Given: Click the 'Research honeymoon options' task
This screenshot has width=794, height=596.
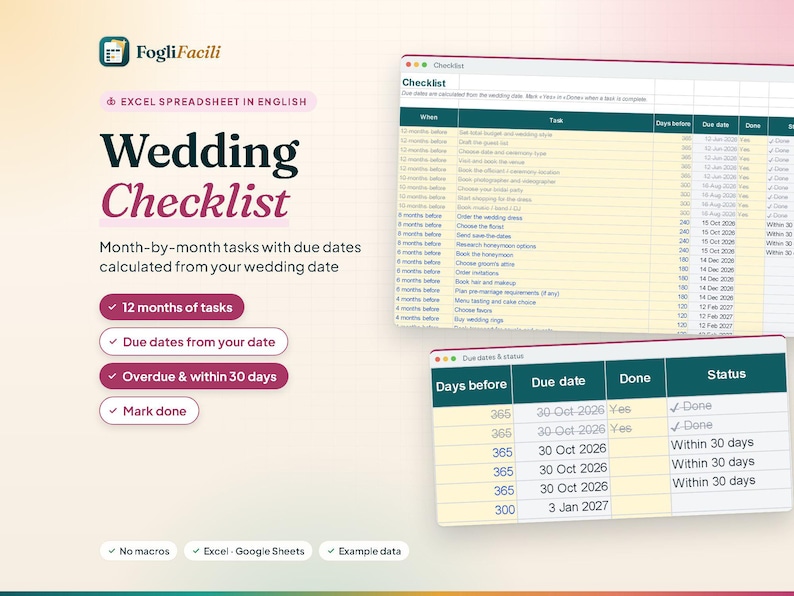Looking at the screenshot, I should click(x=496, y=245).
